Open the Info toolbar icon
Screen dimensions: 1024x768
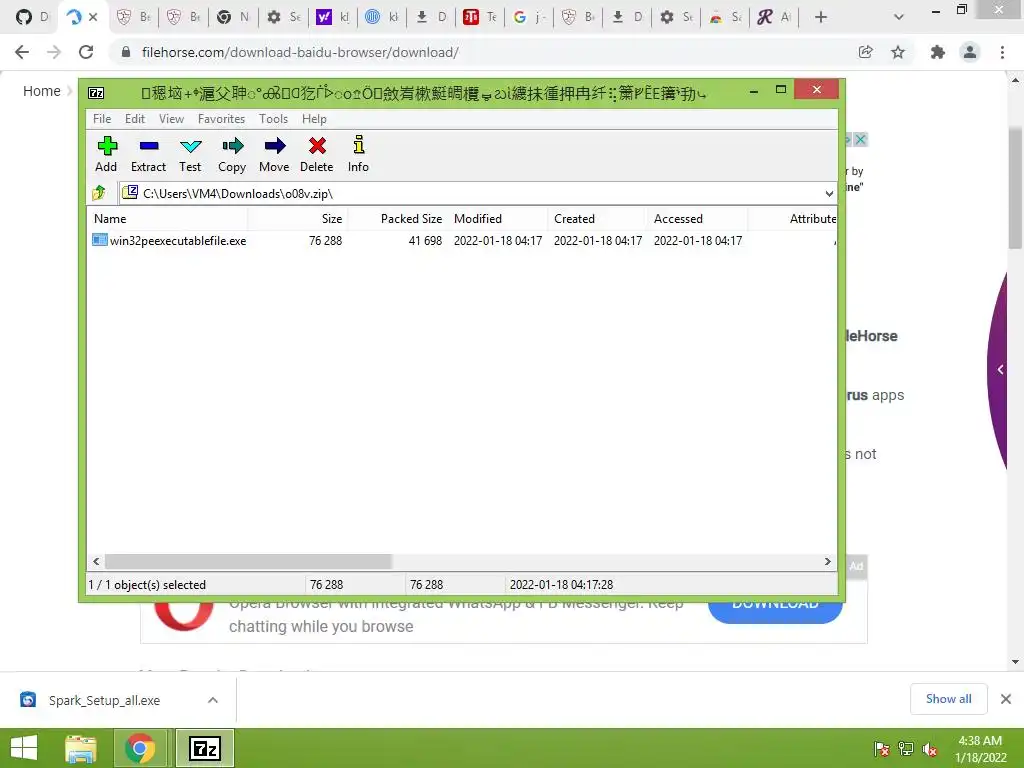[358, 153]
